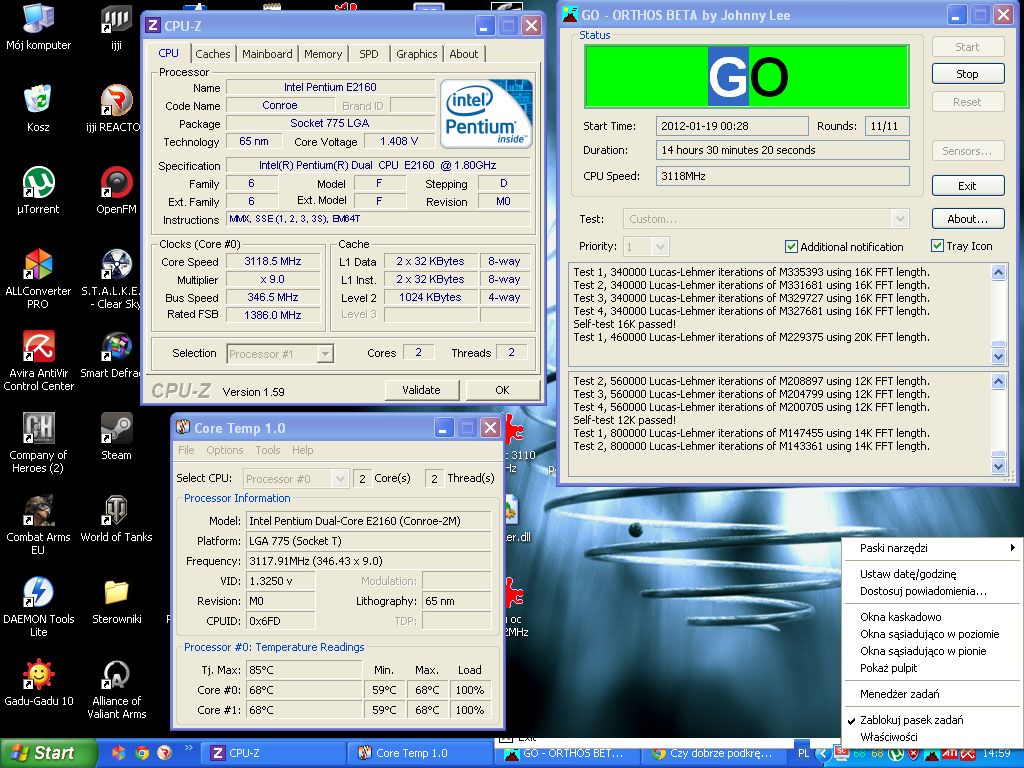
Task: Open Tools menu in Core Temp
Action: 268,450
